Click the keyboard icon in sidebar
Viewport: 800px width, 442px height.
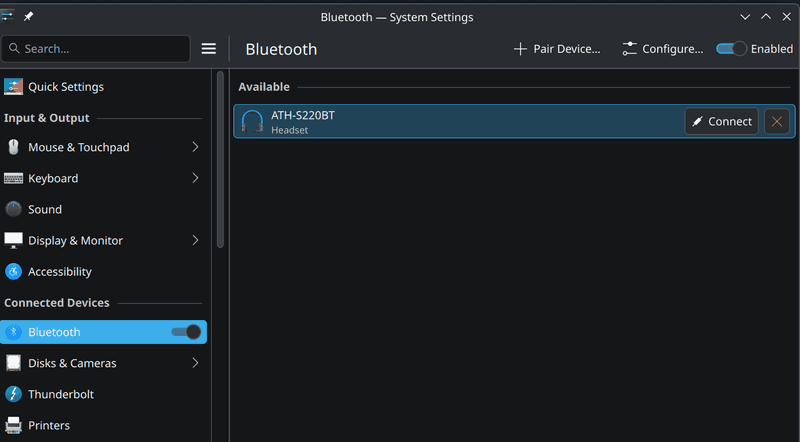(x=13, y=178)
